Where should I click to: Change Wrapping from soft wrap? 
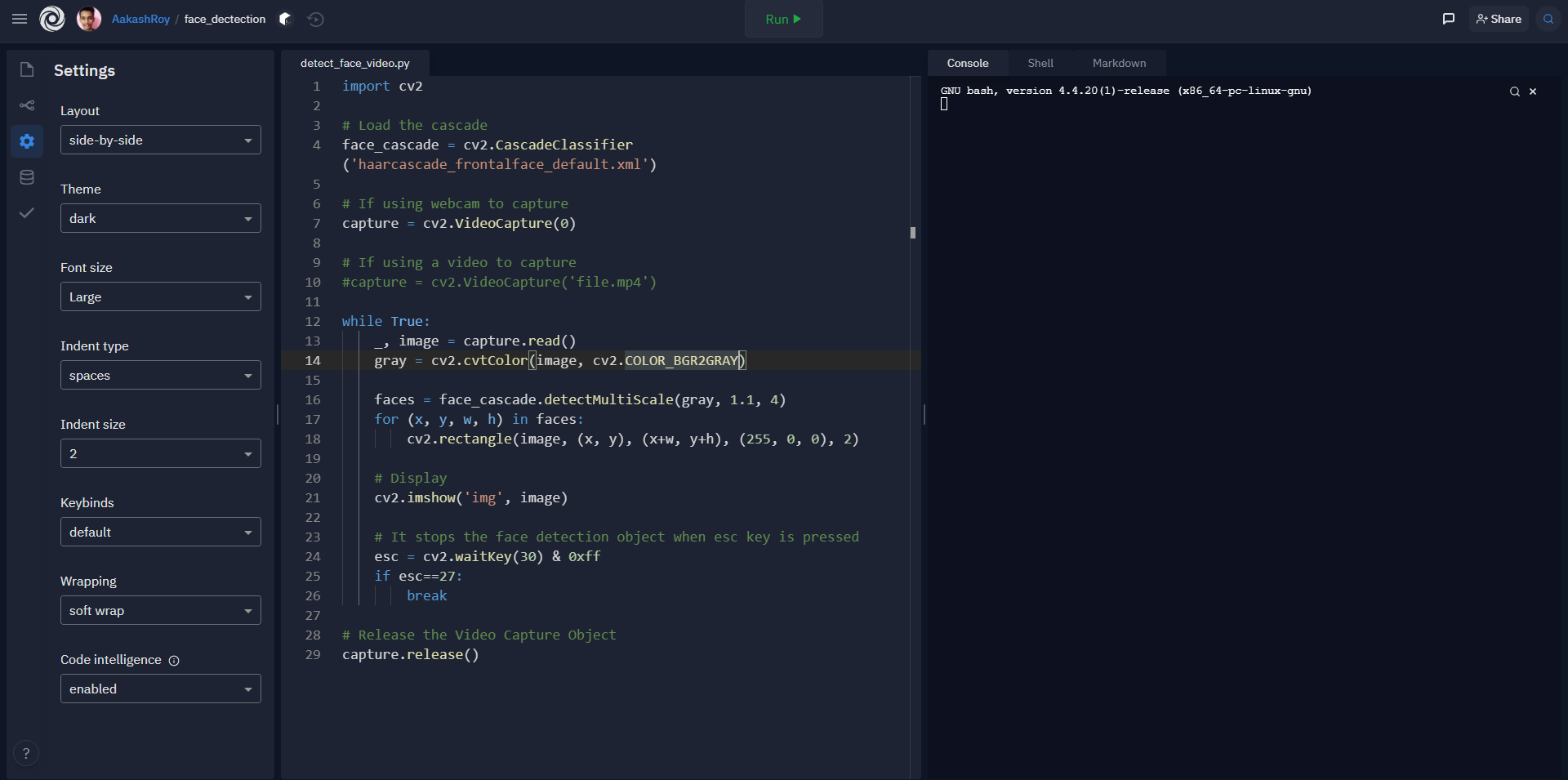click(160, 610)
